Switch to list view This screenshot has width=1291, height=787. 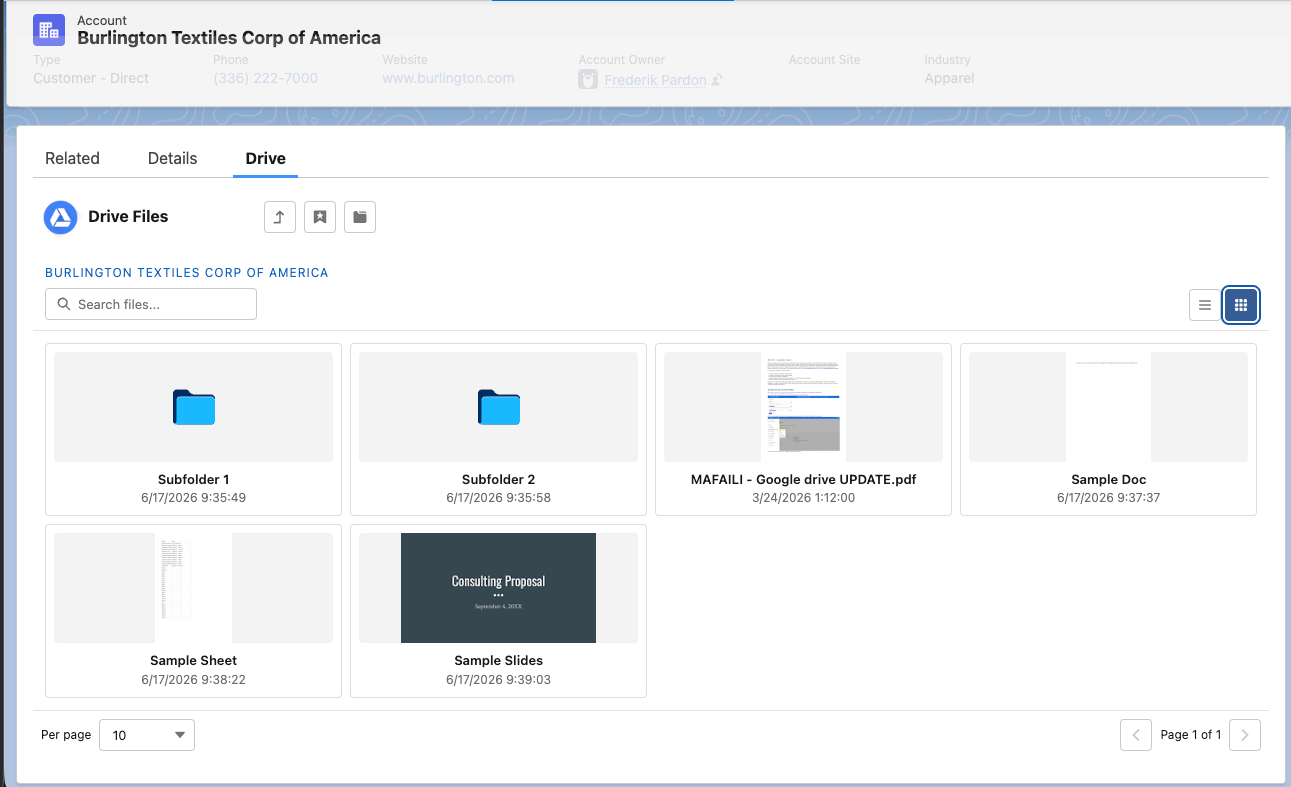pyautogui.click(x=1205, y=305)
